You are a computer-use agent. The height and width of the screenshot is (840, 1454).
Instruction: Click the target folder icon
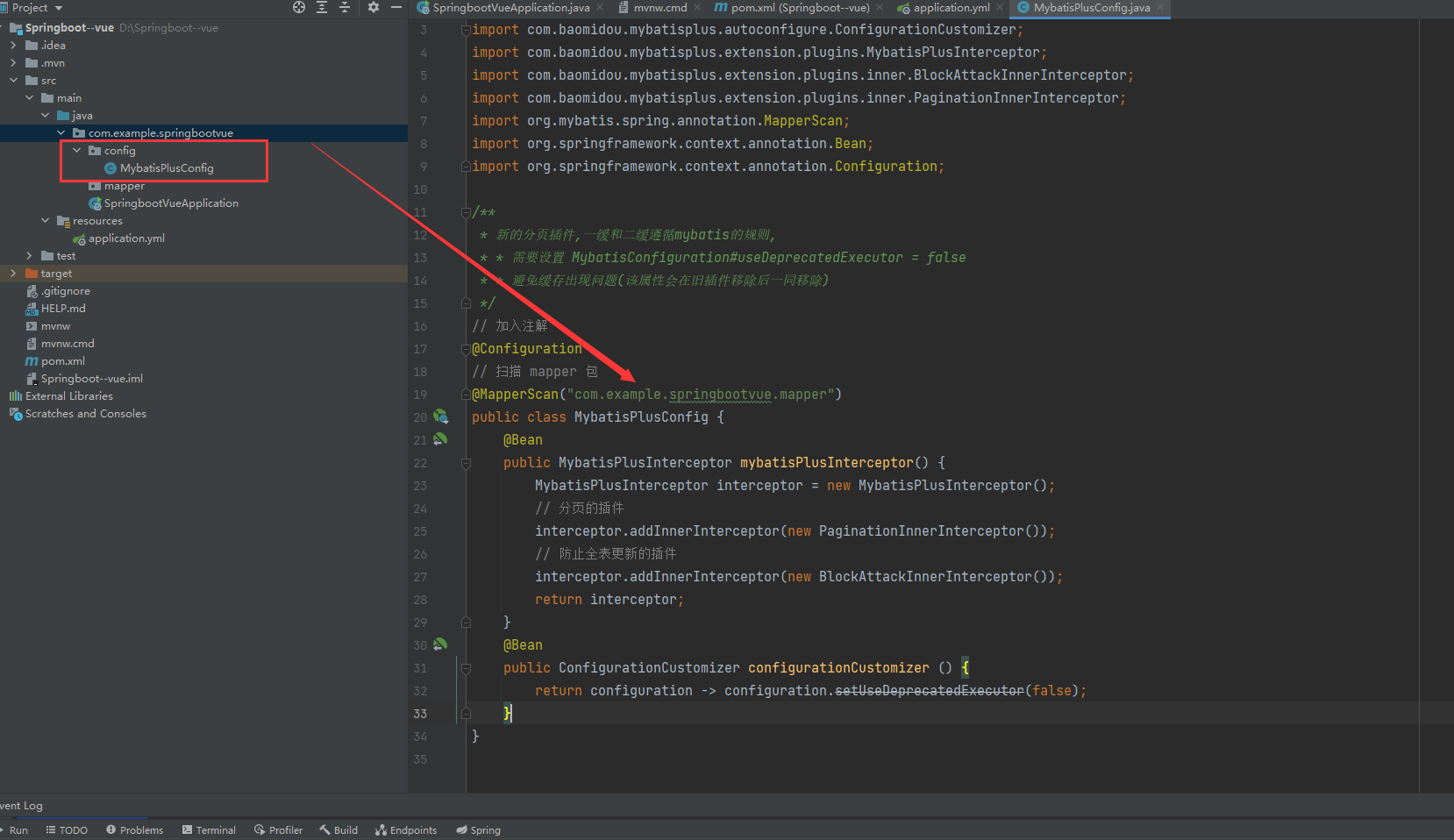tap(32, 274)
